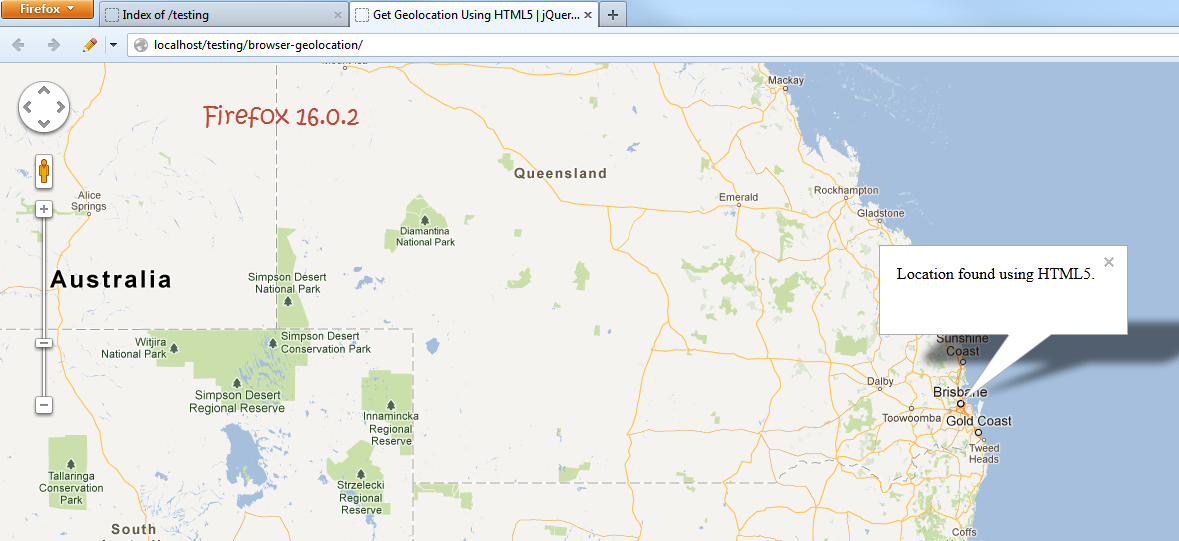Focus the URL address bar
Screen dimensions: 1179x541
pyautogui.click(x=600, y=45)
